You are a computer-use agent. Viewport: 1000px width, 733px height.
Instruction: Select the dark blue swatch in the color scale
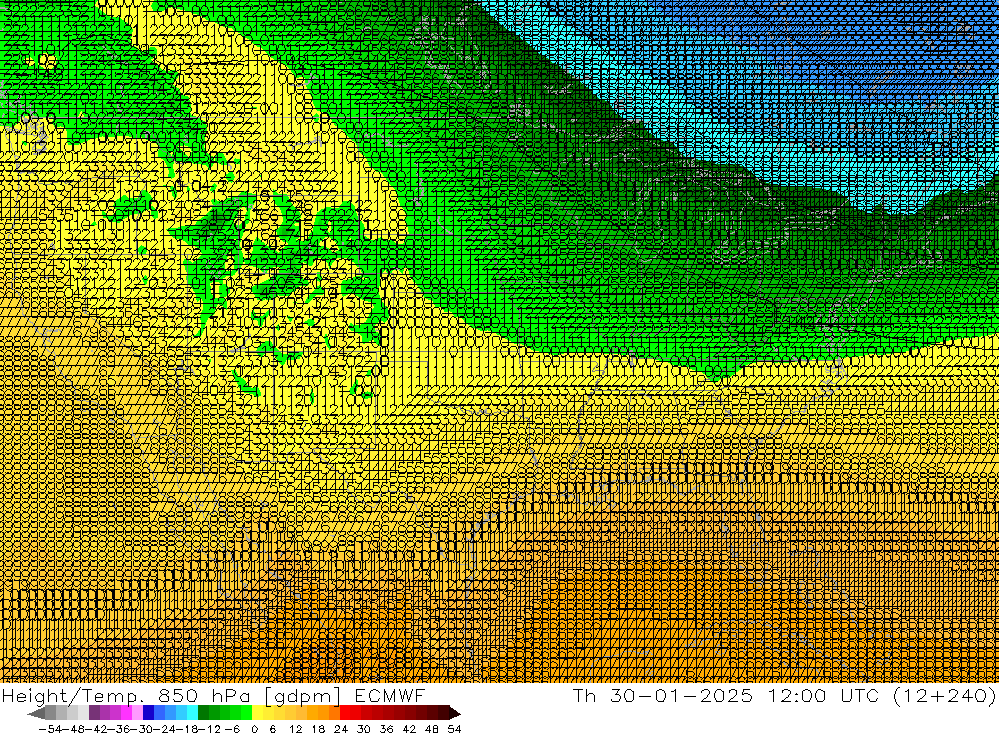coord(148,713)
